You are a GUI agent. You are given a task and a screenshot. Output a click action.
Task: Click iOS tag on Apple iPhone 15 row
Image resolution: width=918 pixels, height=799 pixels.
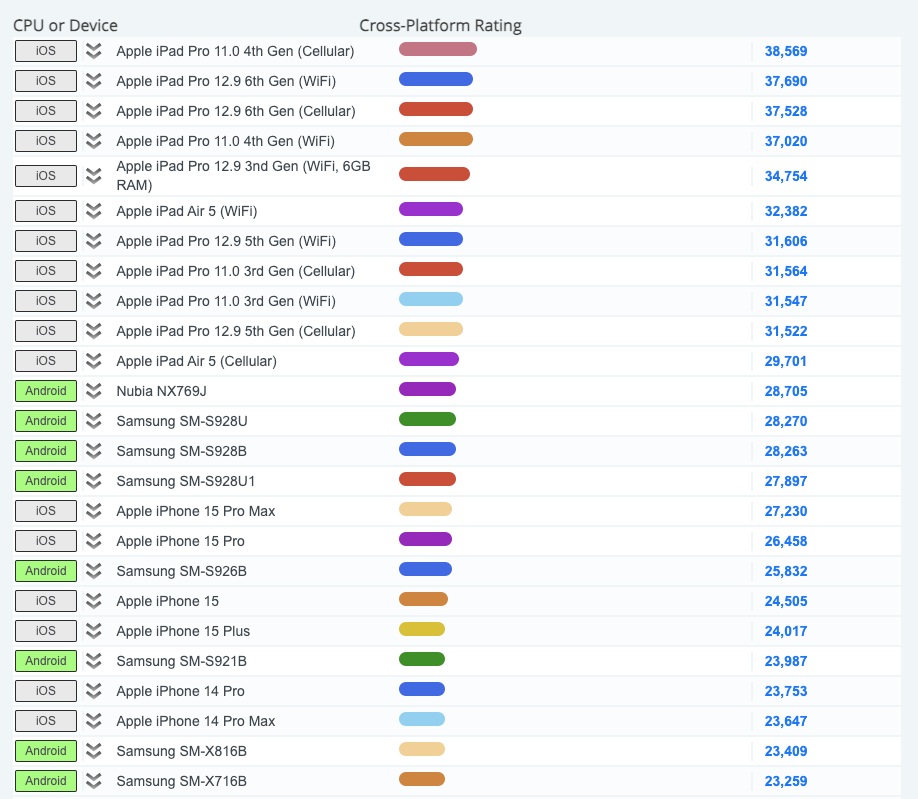[46, 601]
